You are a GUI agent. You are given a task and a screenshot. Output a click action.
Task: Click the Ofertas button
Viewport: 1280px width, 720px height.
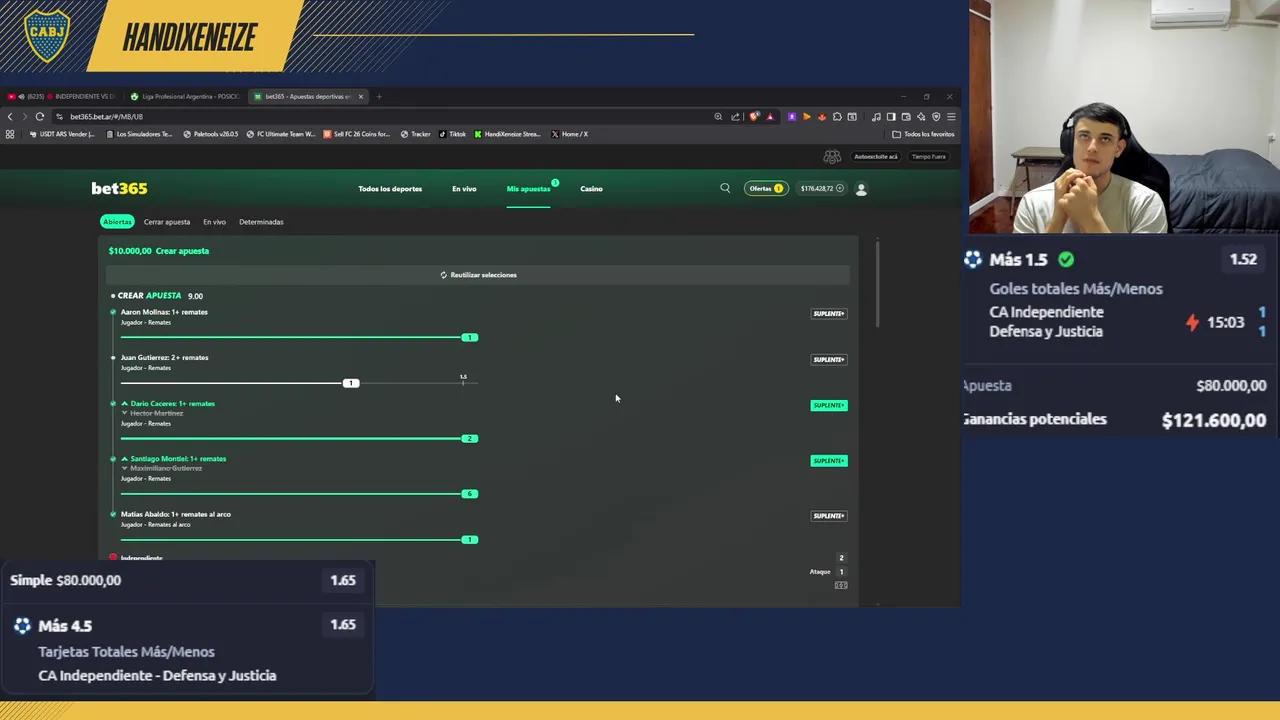[x=766, y=188]
